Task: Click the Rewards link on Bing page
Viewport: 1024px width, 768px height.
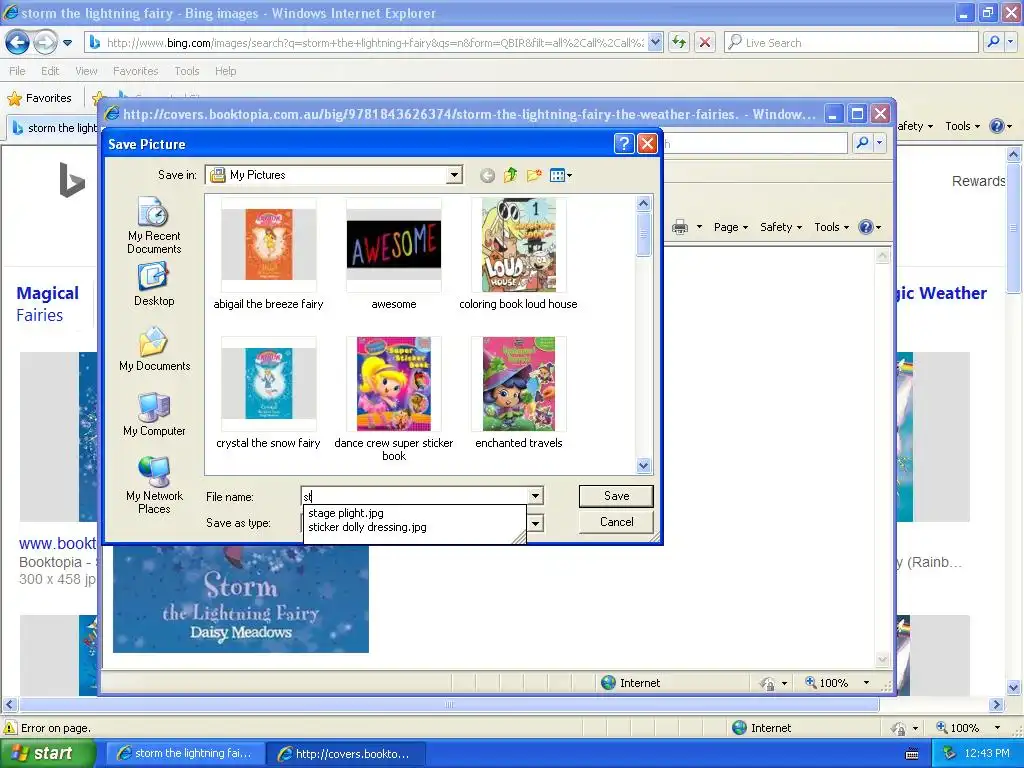Action: [x=978, y=182]
